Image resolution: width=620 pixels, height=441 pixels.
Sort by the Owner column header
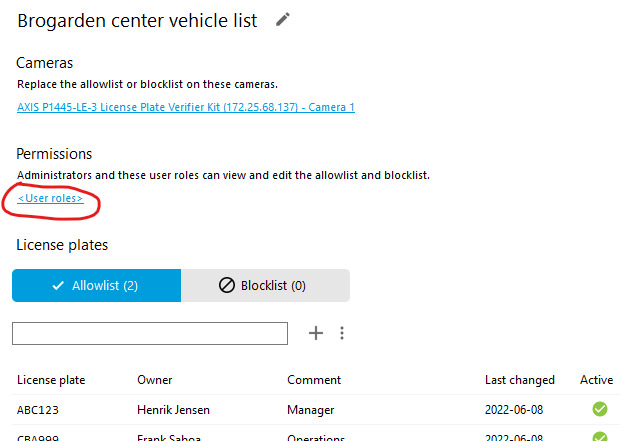click(x=154, y=380)
